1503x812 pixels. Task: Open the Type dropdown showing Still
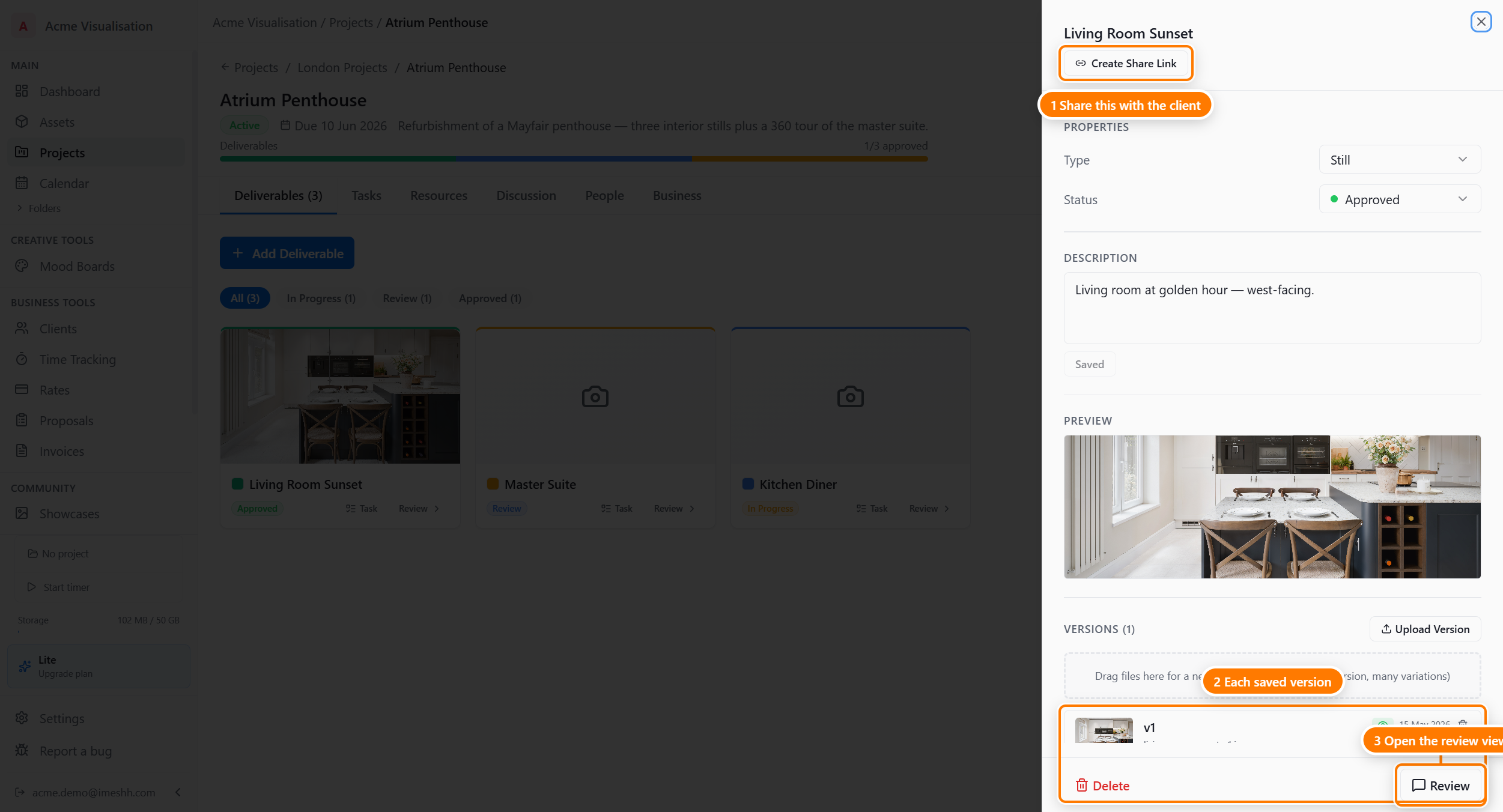click(x=1400, y=160)
